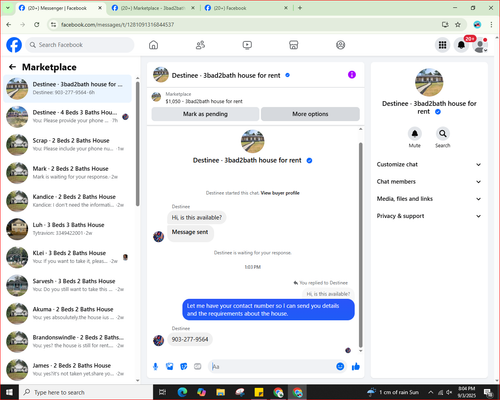Go back using Marketplace back arrow

pyautogui.click(x=12, y=67)
